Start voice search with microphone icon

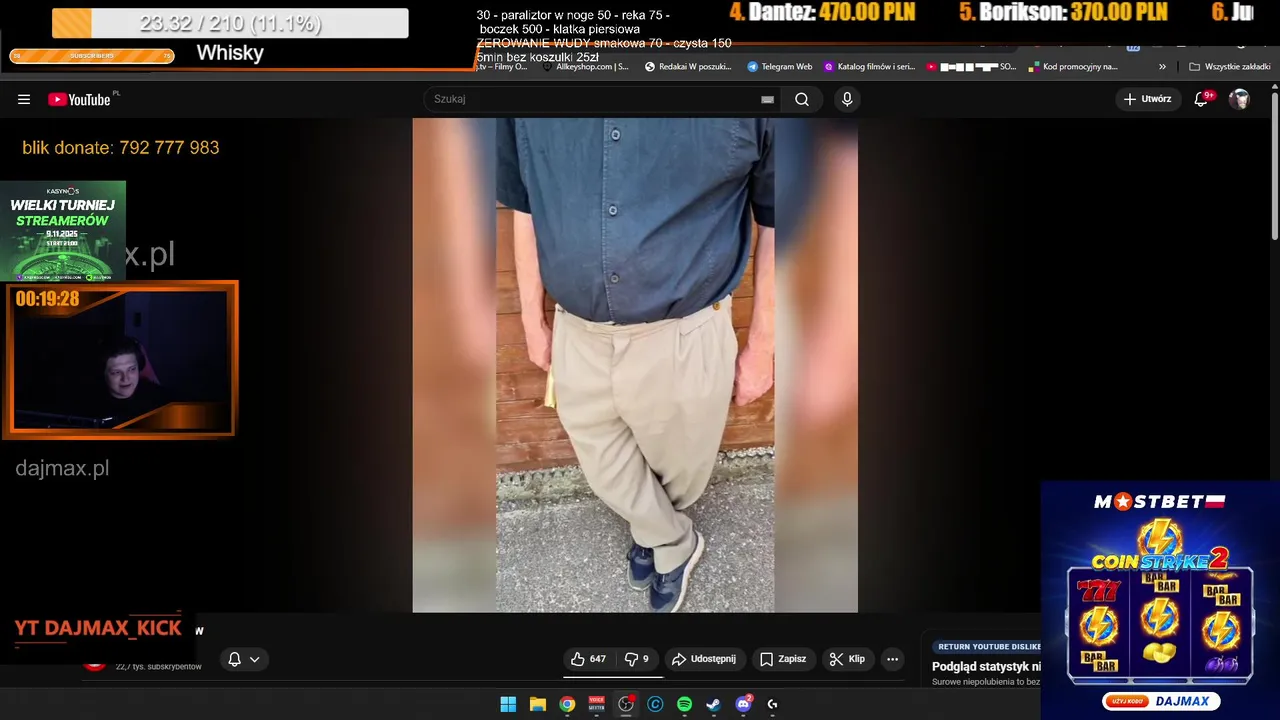tap(847, 99)
